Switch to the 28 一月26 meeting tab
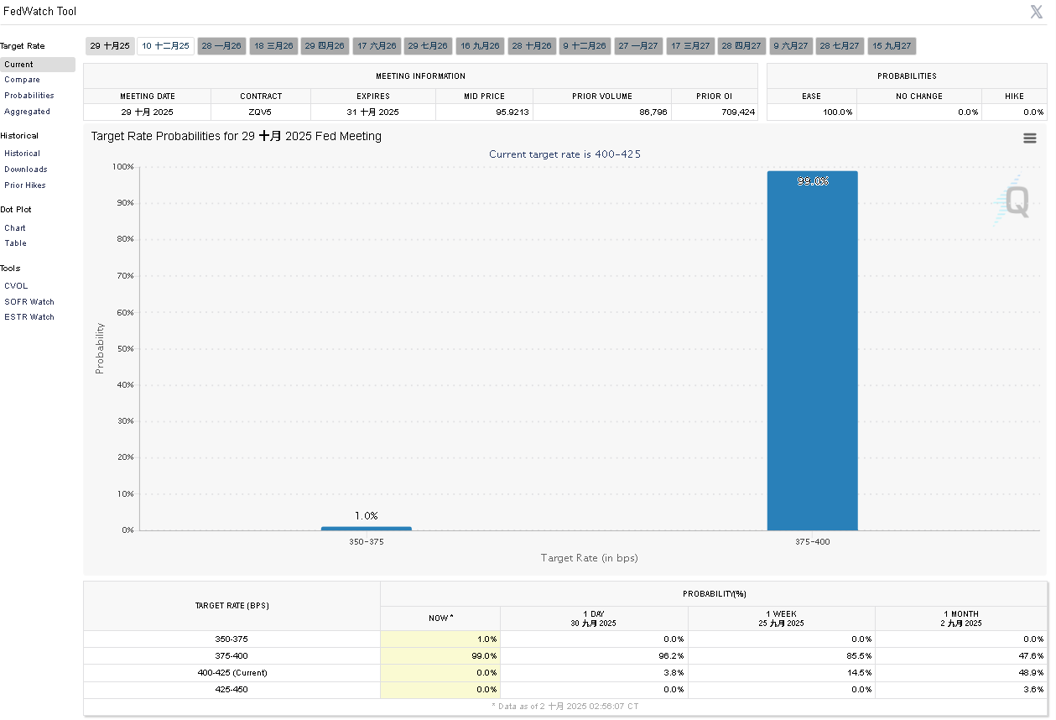1056x720 pixels. click(222, 46)
